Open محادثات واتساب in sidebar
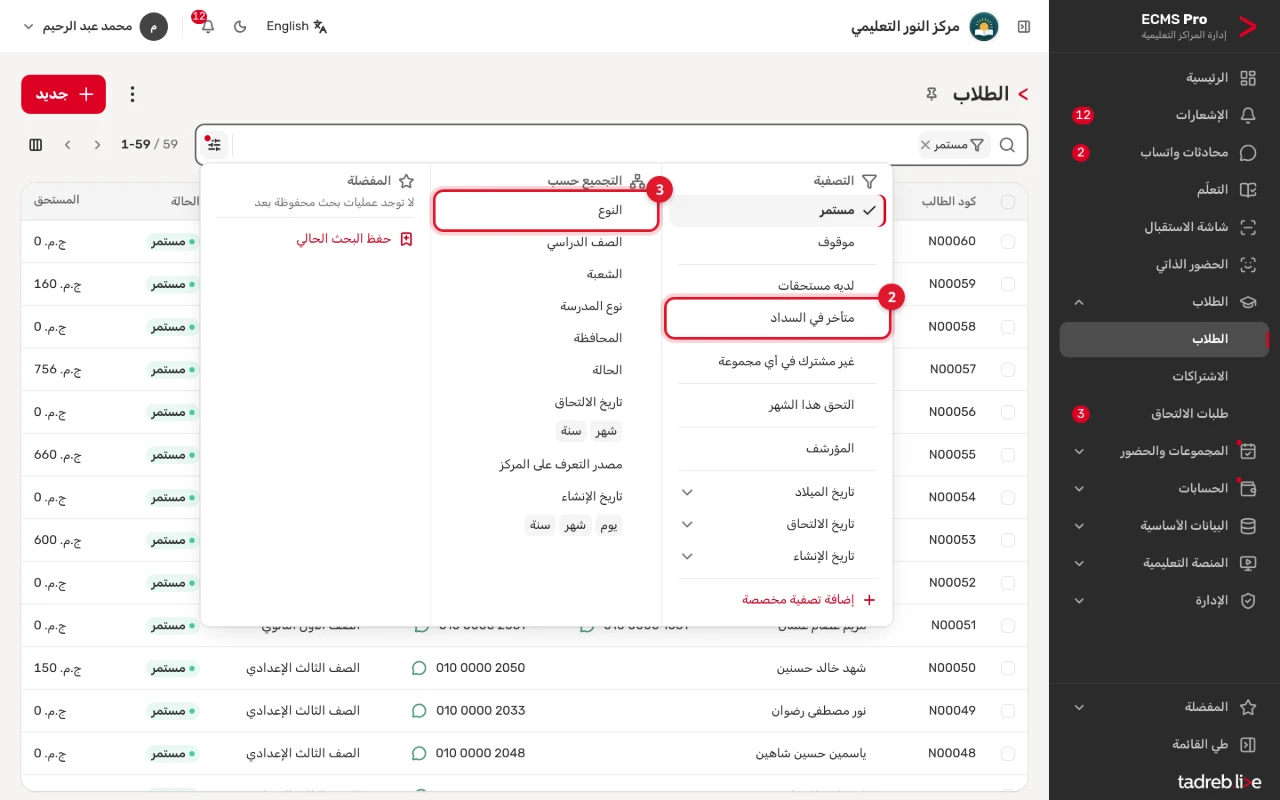 1164,153
